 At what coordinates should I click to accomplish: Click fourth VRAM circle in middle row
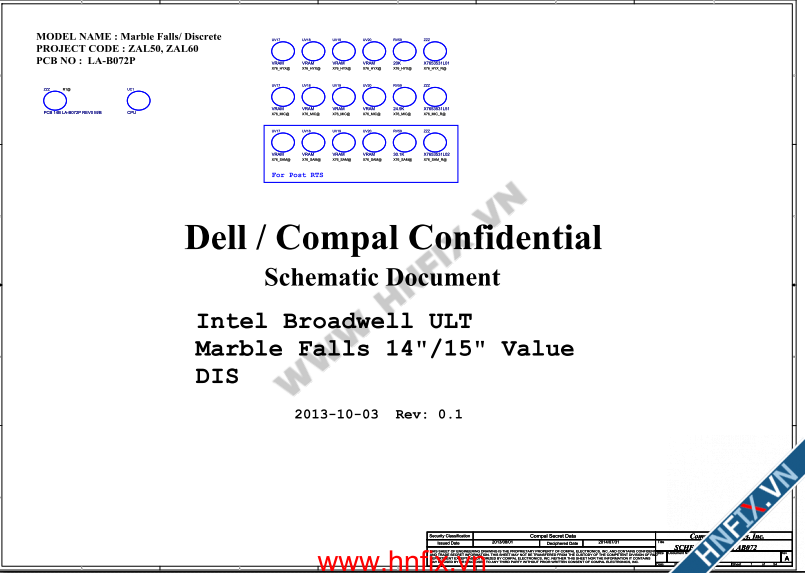pos(374,97)
